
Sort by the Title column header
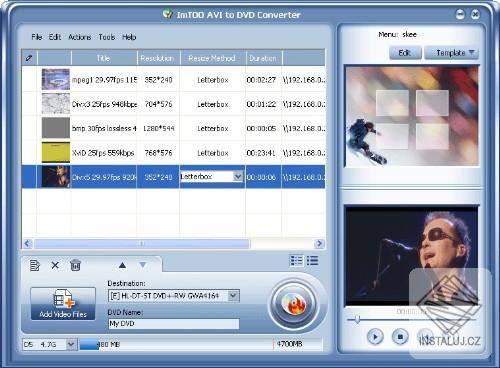(104, 58)
